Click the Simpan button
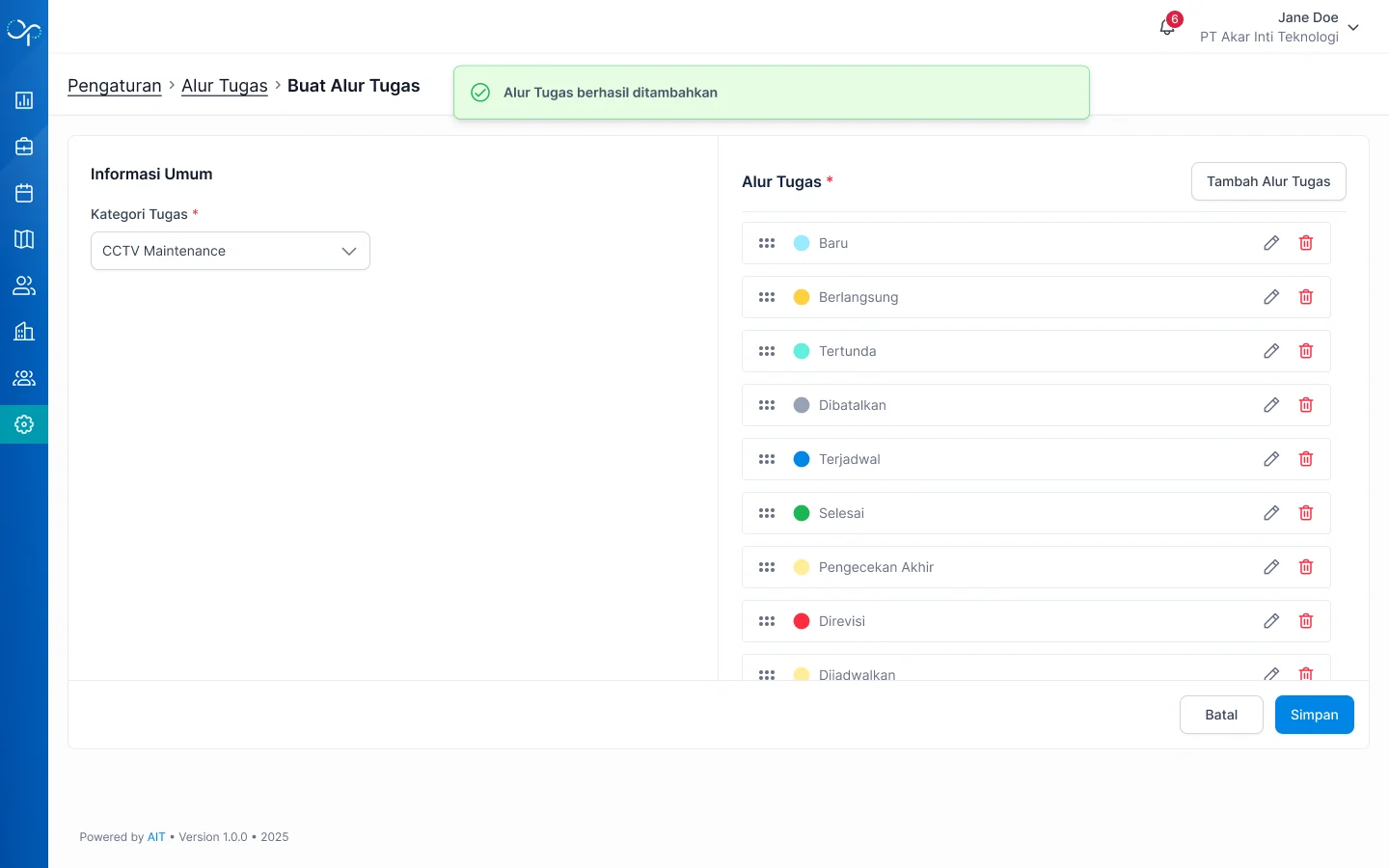1389x868 pixels. point(1315,715)
